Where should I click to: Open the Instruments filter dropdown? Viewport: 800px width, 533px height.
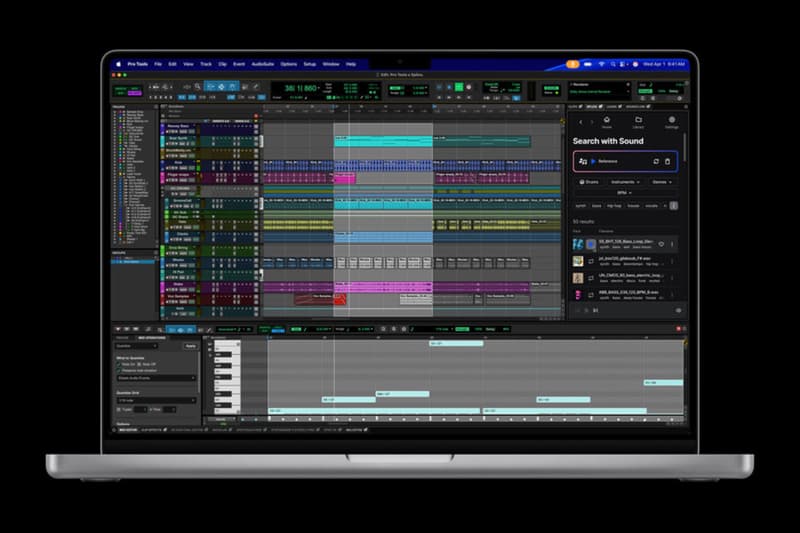(627, 183)
